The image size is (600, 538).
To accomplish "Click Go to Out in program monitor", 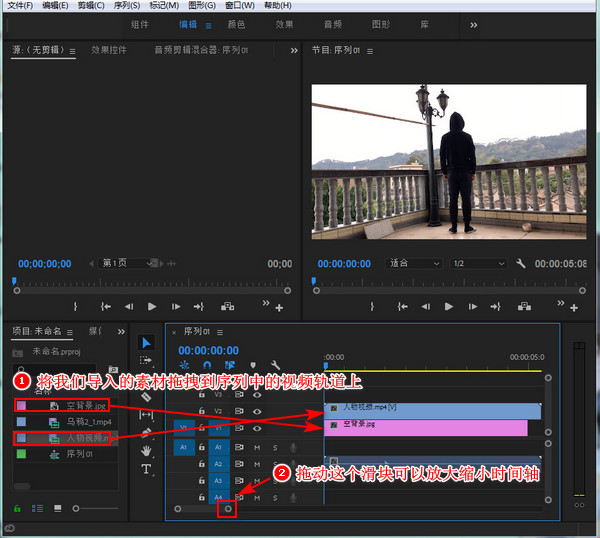I will pyautogui.click(x=496, y=306).
